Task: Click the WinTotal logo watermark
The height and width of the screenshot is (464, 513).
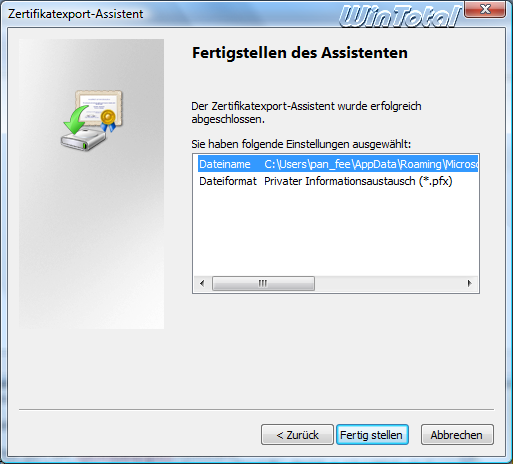Action: (400, 16)
